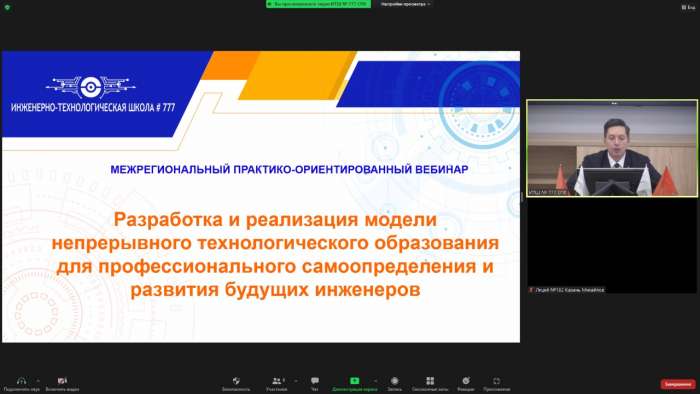Image resolution: width=700 pixels, height=394 pixels.
Task: Expand the share screen options arrow
Action: tap(375, 381)
